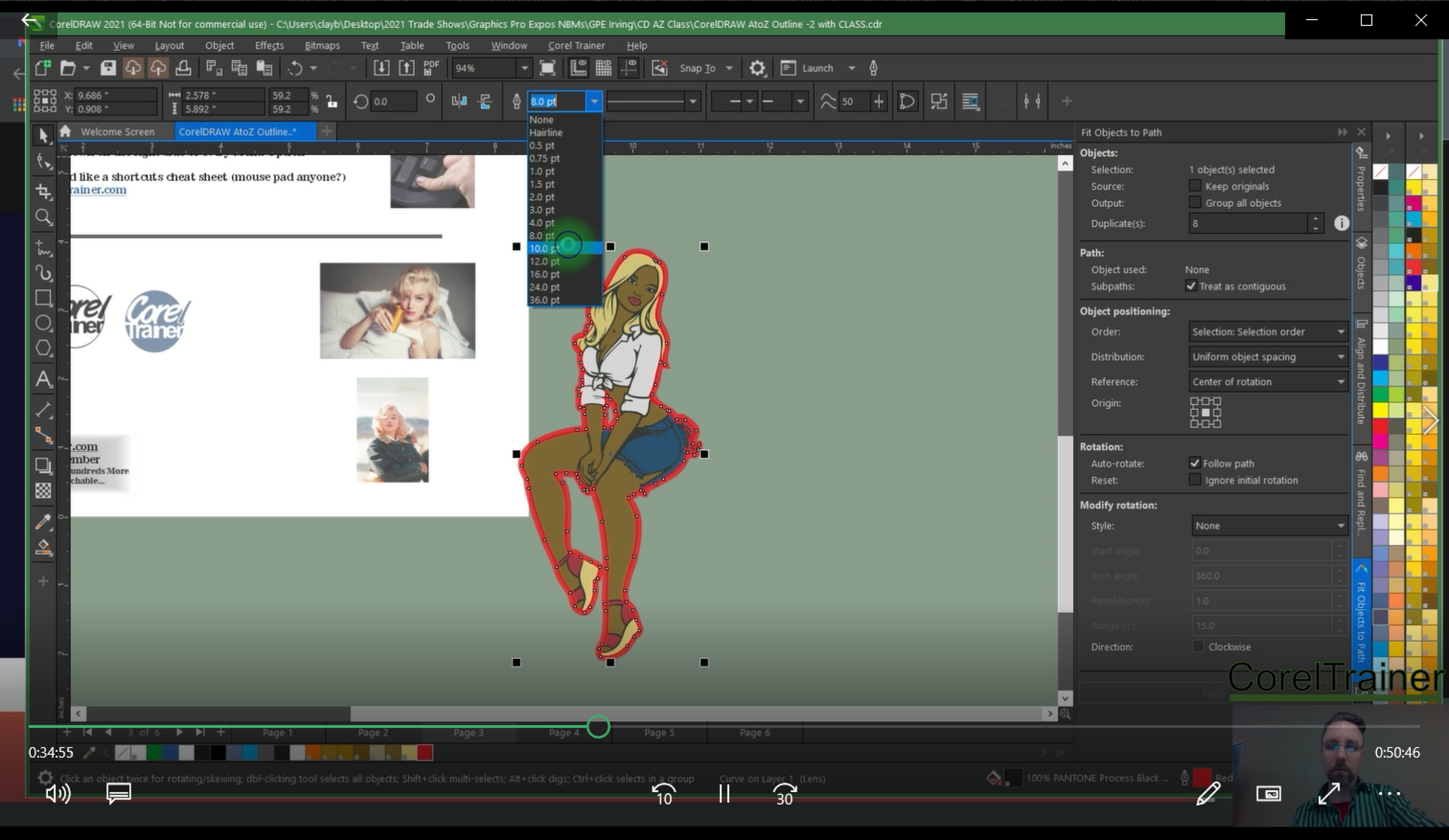Select the Zoom magnifier tool
The width and height of the screenshot is (1449, 840).
pyautogui.click(x=43, y=217)
